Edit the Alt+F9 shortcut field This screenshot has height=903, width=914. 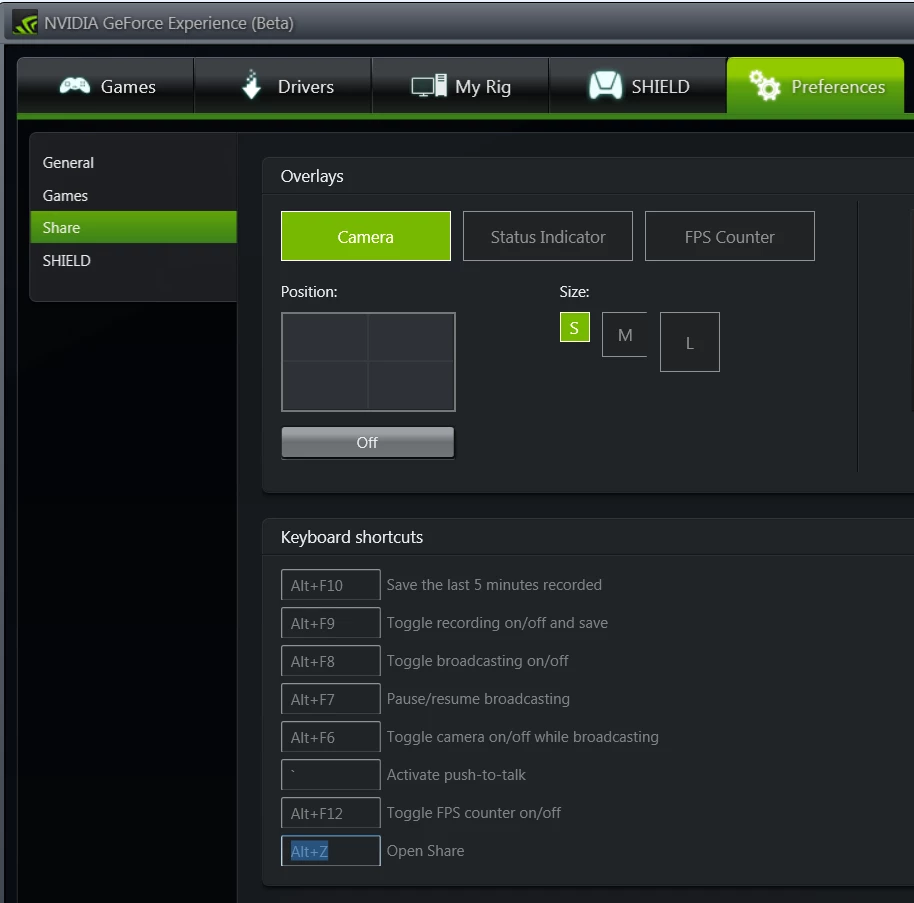pos(331,623)
